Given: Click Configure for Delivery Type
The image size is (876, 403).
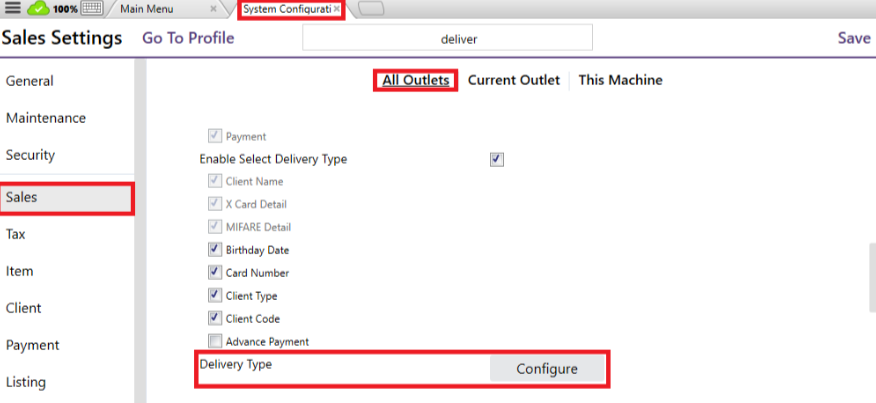Looking at the screenshot, I should tap(547, 369).
